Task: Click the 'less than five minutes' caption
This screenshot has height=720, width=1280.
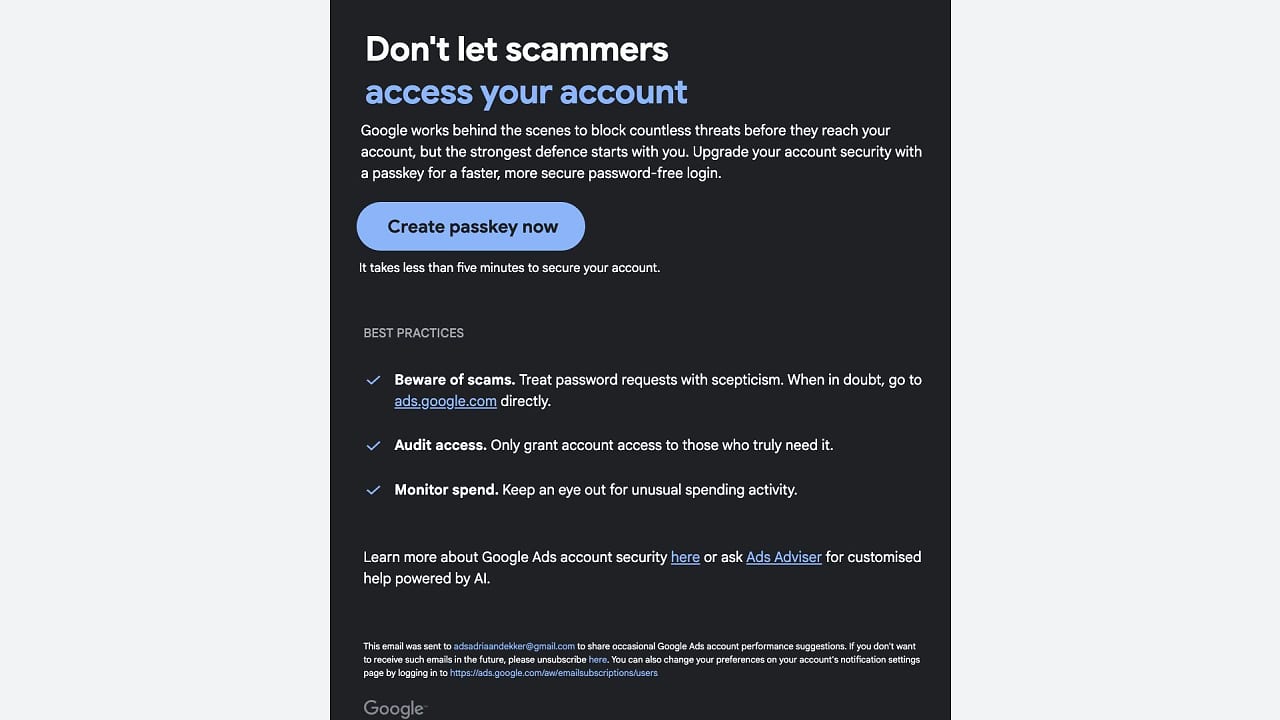Action: (x=509, y=268)
